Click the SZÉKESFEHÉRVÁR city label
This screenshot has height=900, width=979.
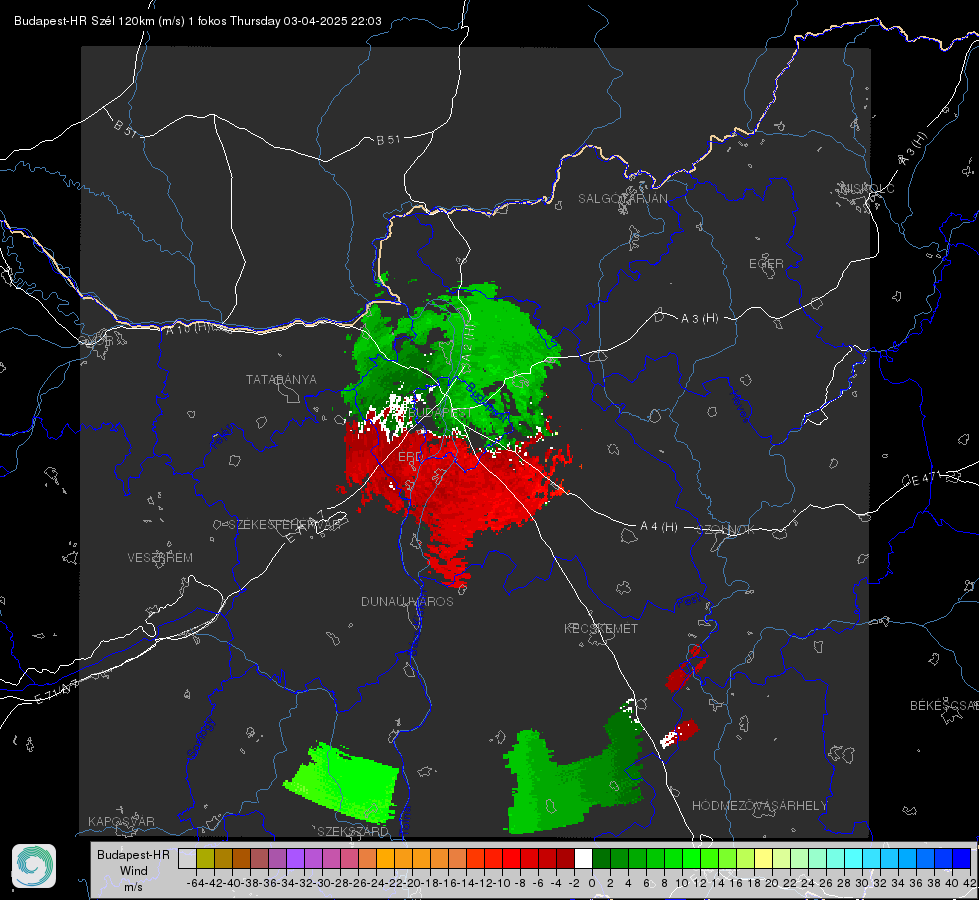point(285,525)
